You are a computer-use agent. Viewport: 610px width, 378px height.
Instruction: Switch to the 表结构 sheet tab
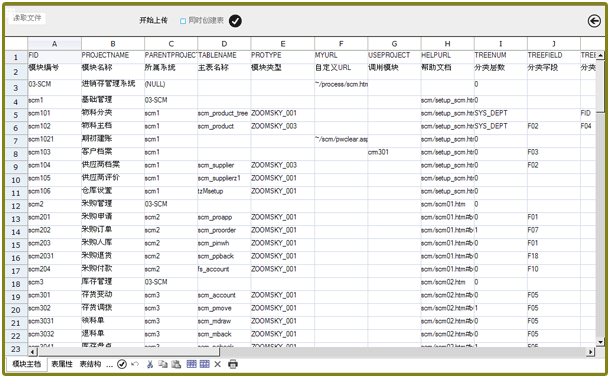(90, 364)
